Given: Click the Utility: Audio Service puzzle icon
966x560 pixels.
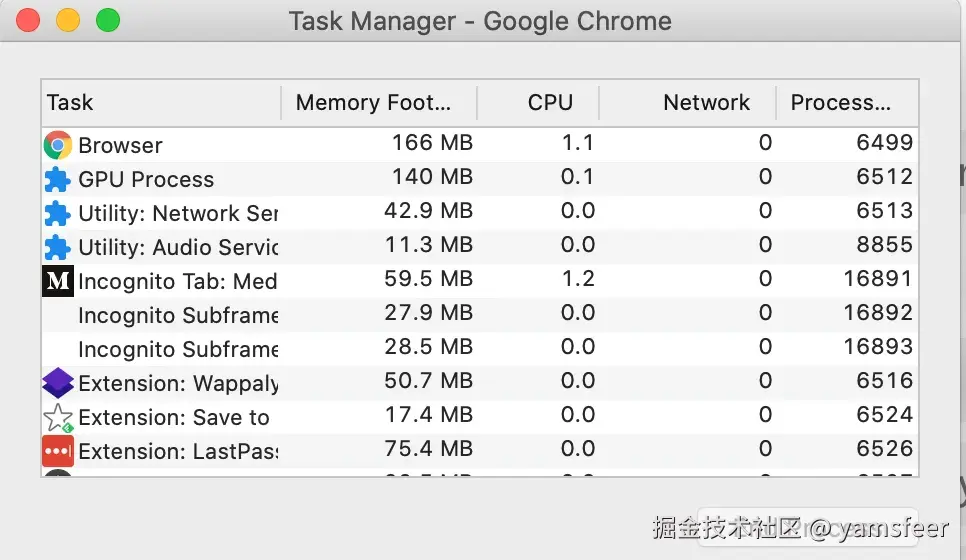Looking at the screenshot, I should [58, 247].
